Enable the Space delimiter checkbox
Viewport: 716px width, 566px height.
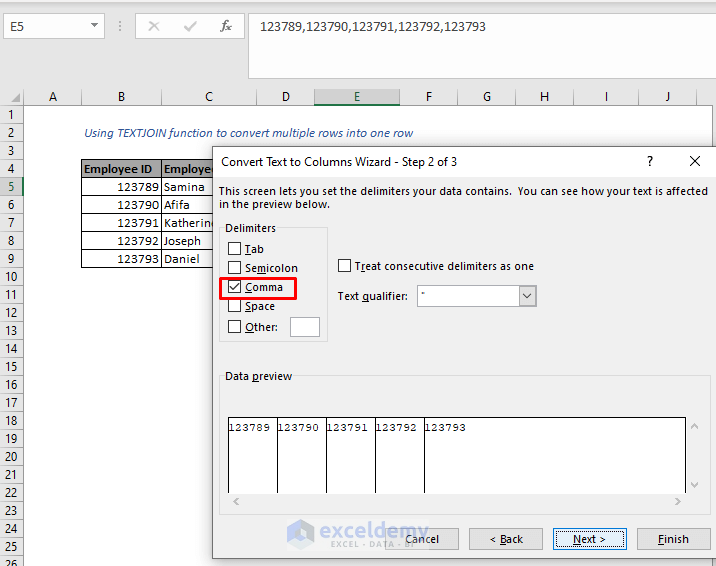click(234, 305)
